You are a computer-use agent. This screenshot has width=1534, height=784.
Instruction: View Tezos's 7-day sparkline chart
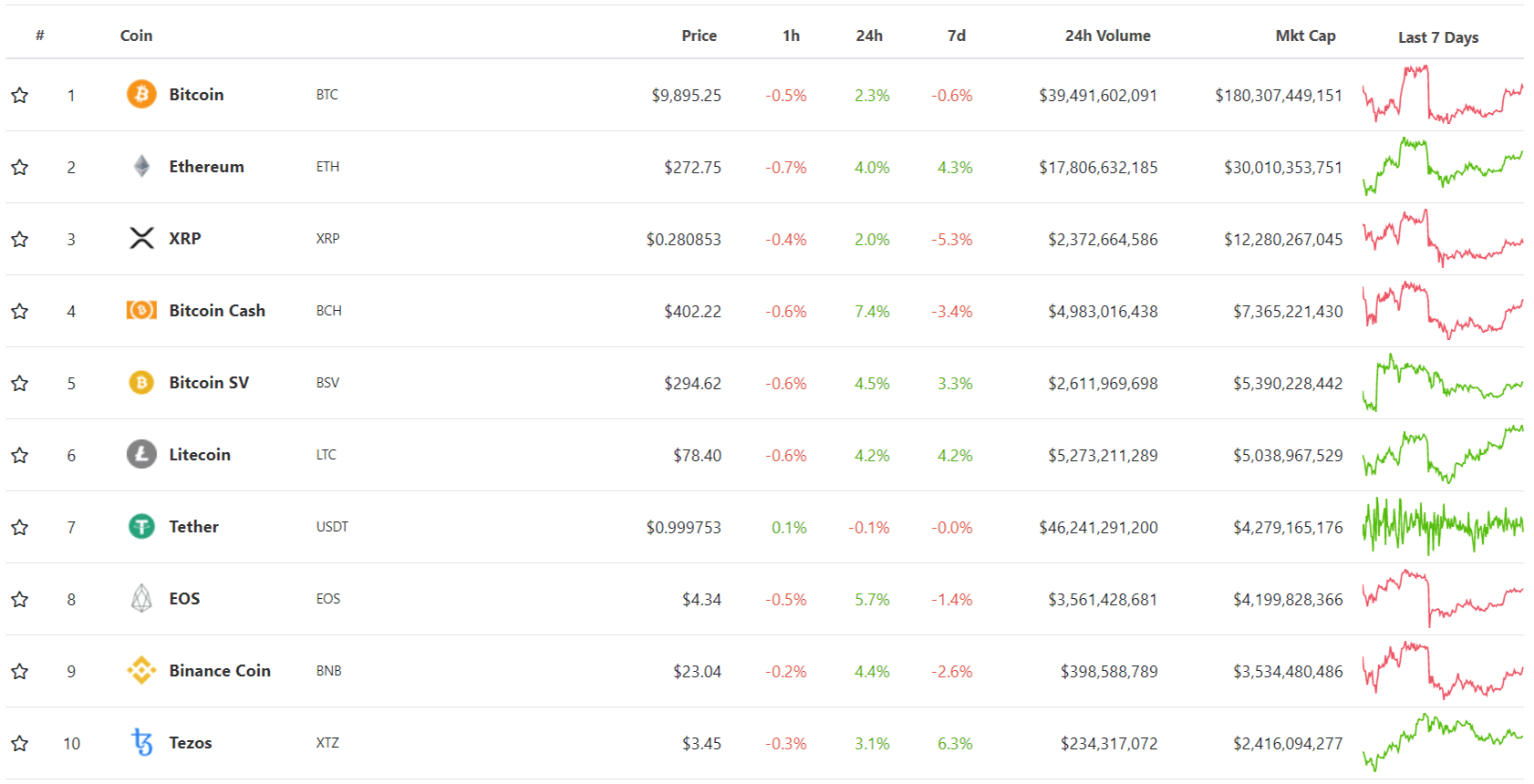point(1443,742)
